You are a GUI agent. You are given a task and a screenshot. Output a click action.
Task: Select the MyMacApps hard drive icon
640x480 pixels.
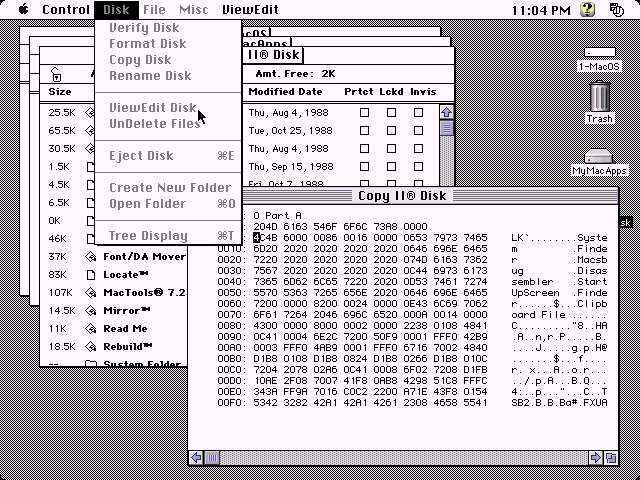(599, 156)
